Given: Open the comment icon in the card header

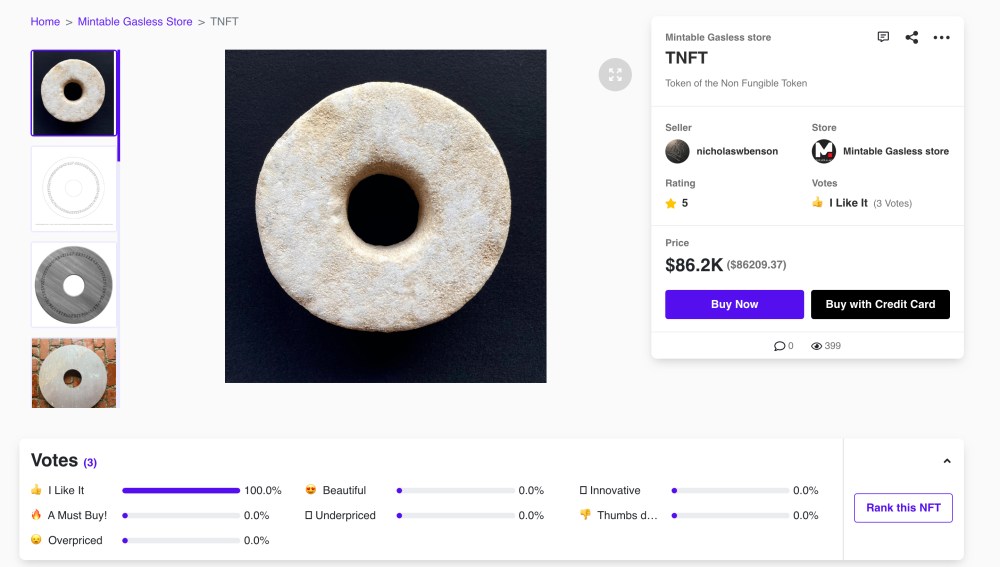Looking at the screenshot, I should [883, 37].
